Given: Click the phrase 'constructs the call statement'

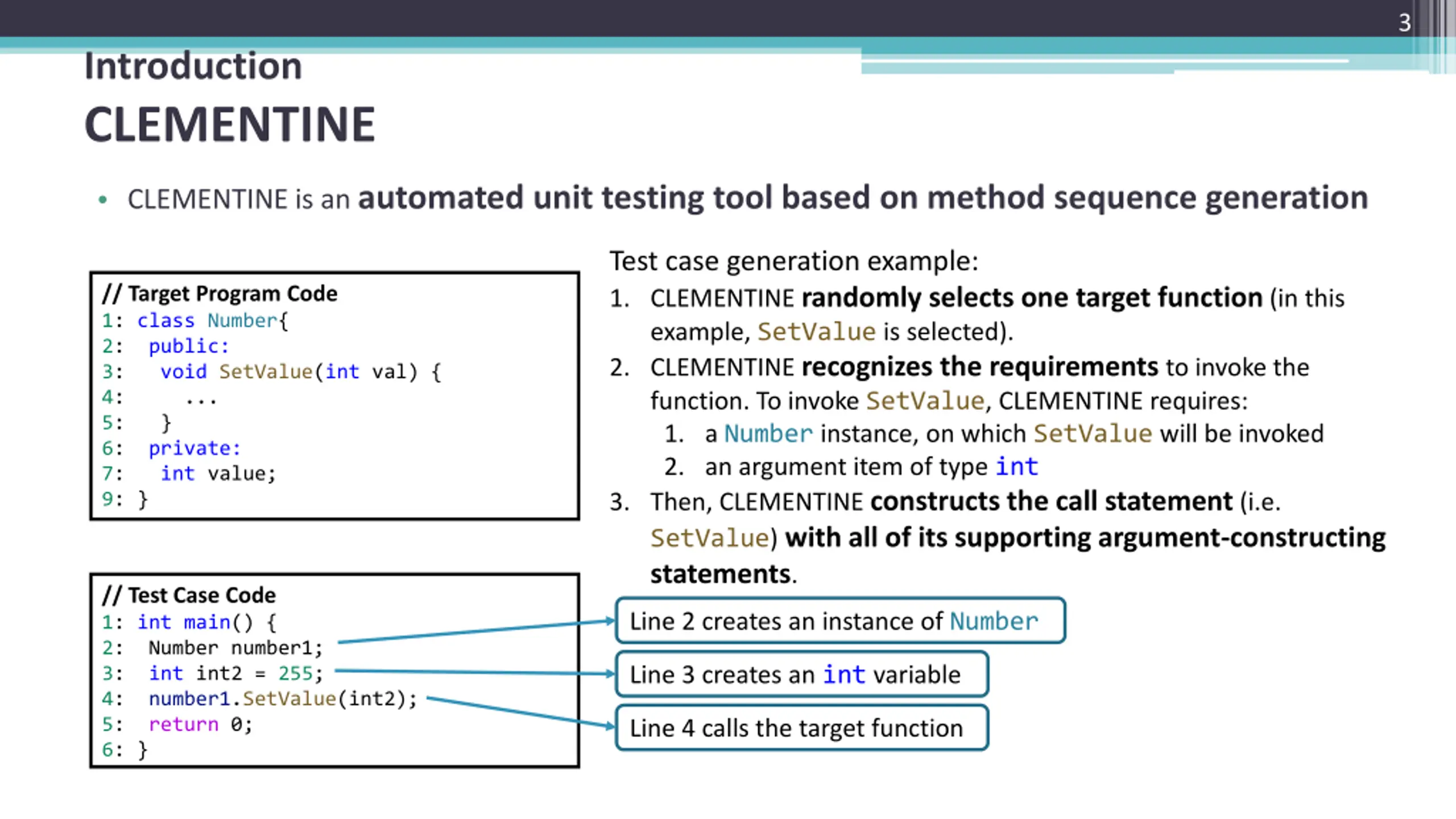Looking at the screenshot, I should tap(1051, 502).
